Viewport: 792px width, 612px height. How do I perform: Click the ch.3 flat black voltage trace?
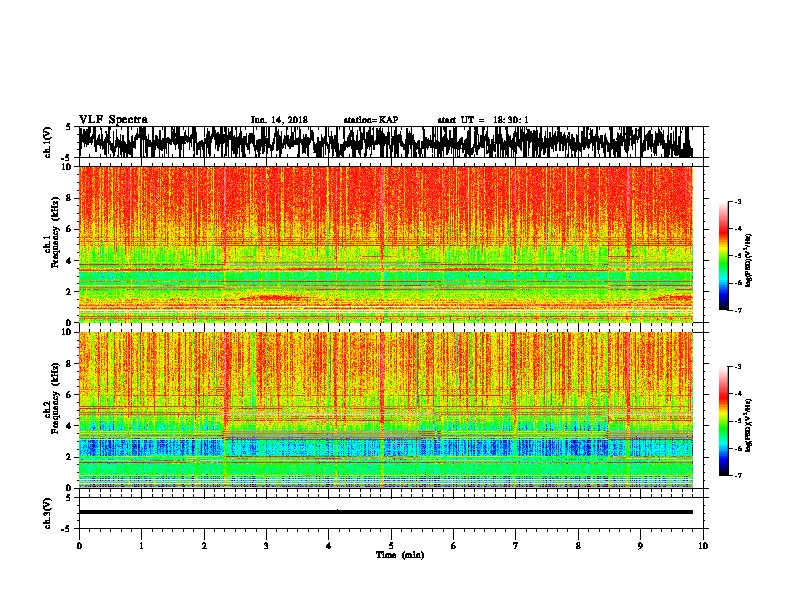pos(386,512)
